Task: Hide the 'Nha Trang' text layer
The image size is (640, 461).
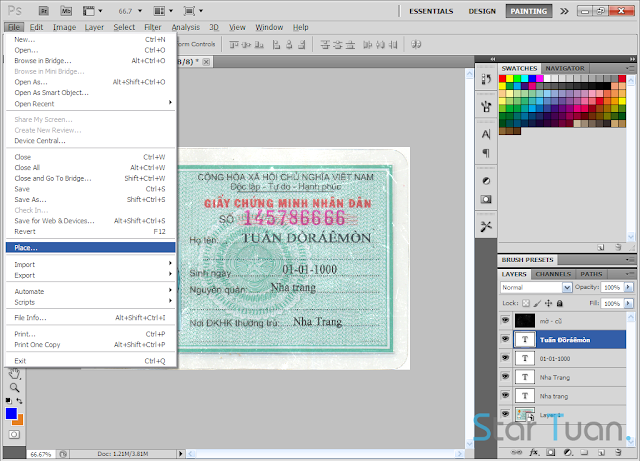Action: (x=505, y=377)
